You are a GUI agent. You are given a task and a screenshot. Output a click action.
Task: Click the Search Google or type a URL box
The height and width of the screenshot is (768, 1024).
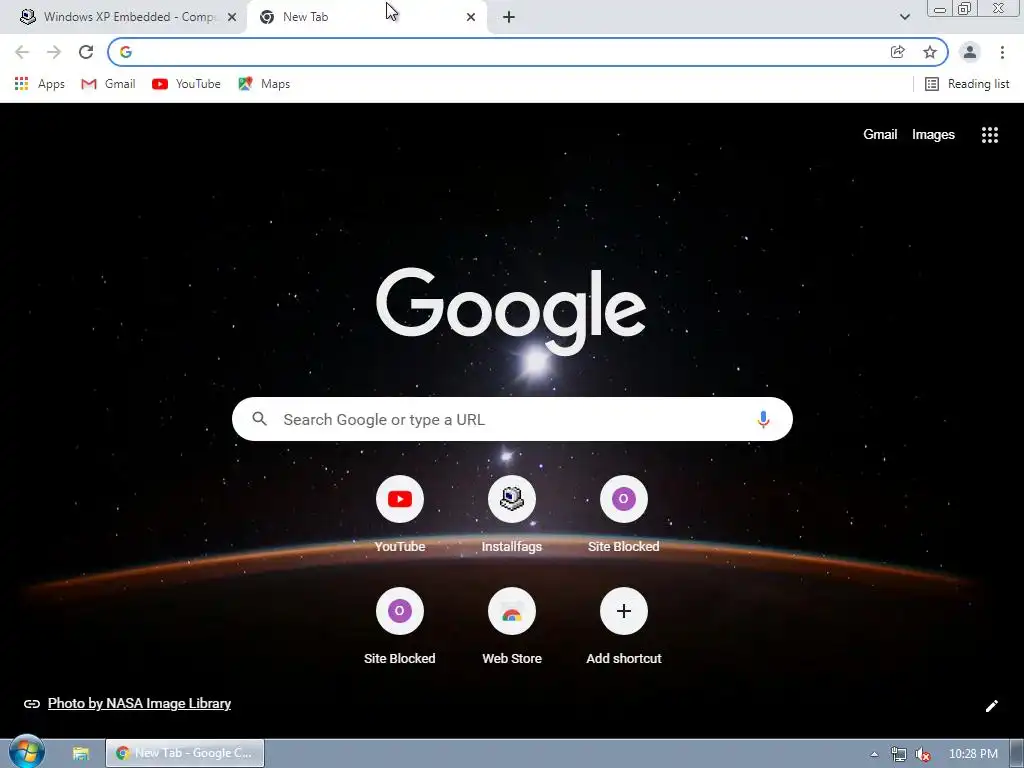click(512, 419)
